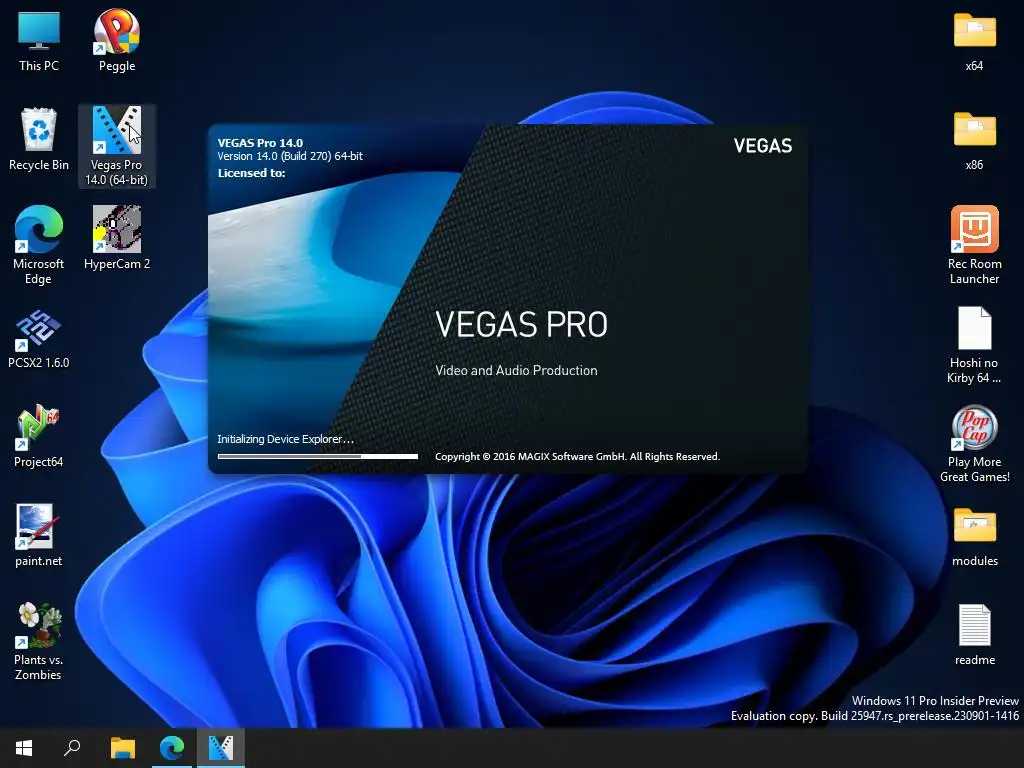Click the Vegas Pro taskbar button
This screenshot has width=1024, height=768.
[x=221, y=748]
